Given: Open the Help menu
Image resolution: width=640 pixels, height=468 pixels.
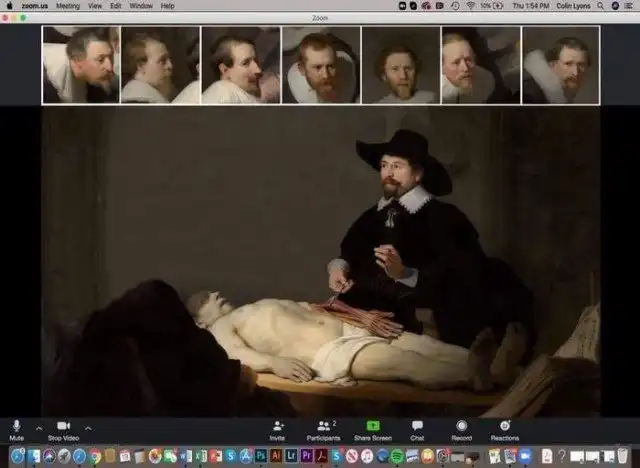Looking at the screenshot, I should [x=167, y=5].
